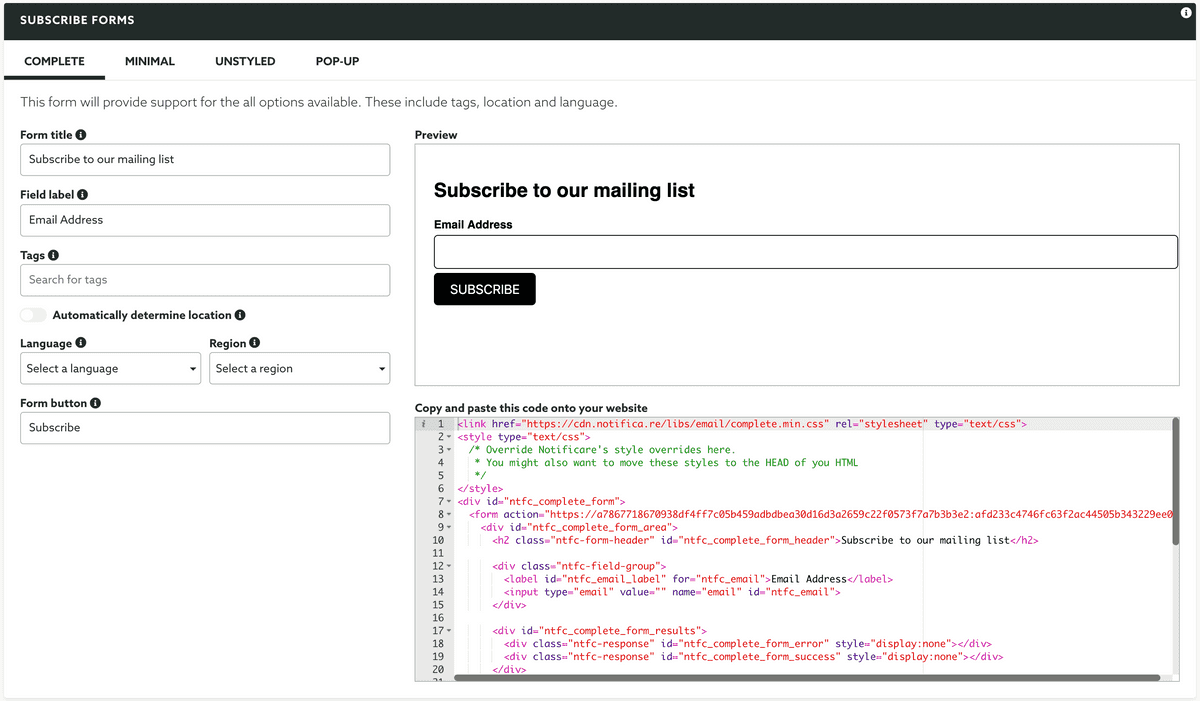Collapse the style block at code line 2
The image size is (1200, 701).
coord(449,437)
